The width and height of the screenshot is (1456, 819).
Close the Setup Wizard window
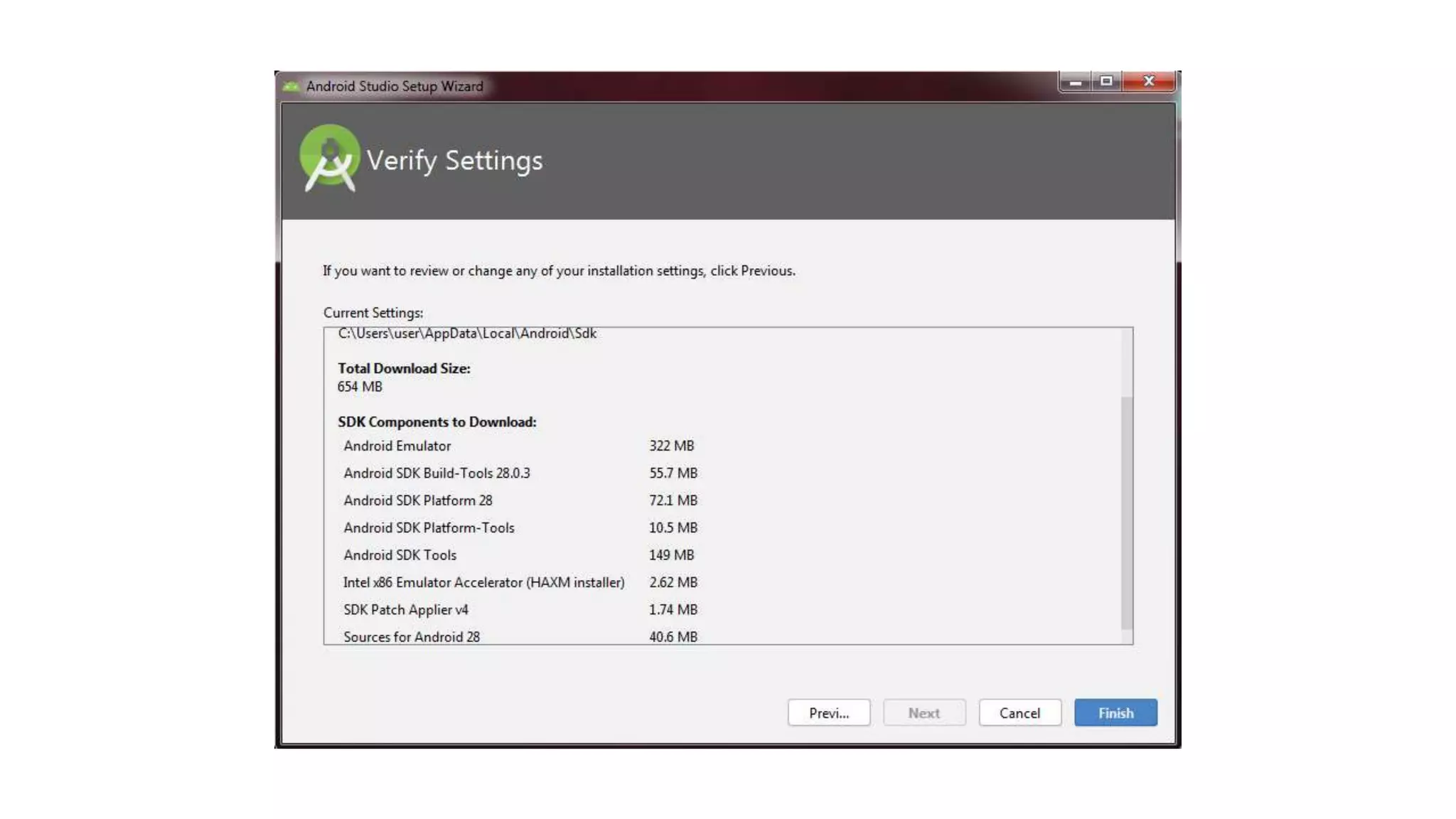point(1149,82)
